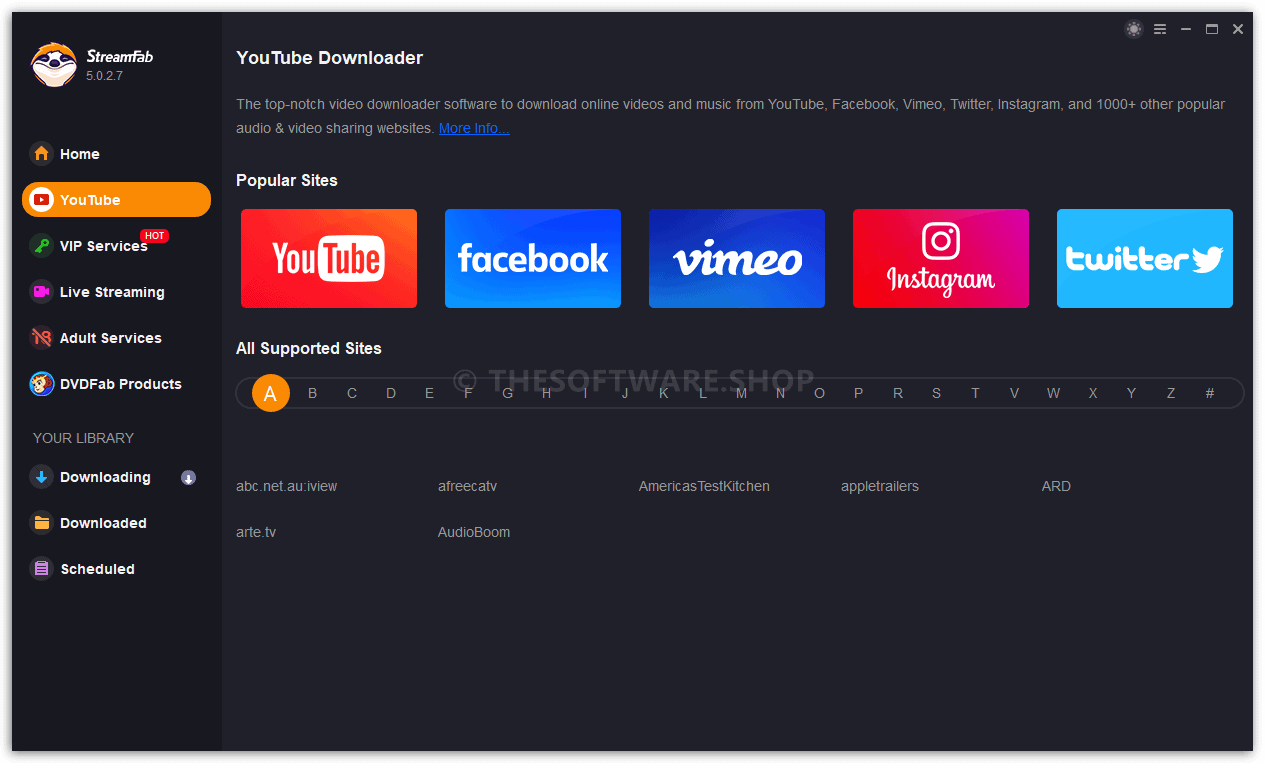This screenshot has height=763, width=1265.
Task: Select letter R in site index
Action: (x=898, y=393)
